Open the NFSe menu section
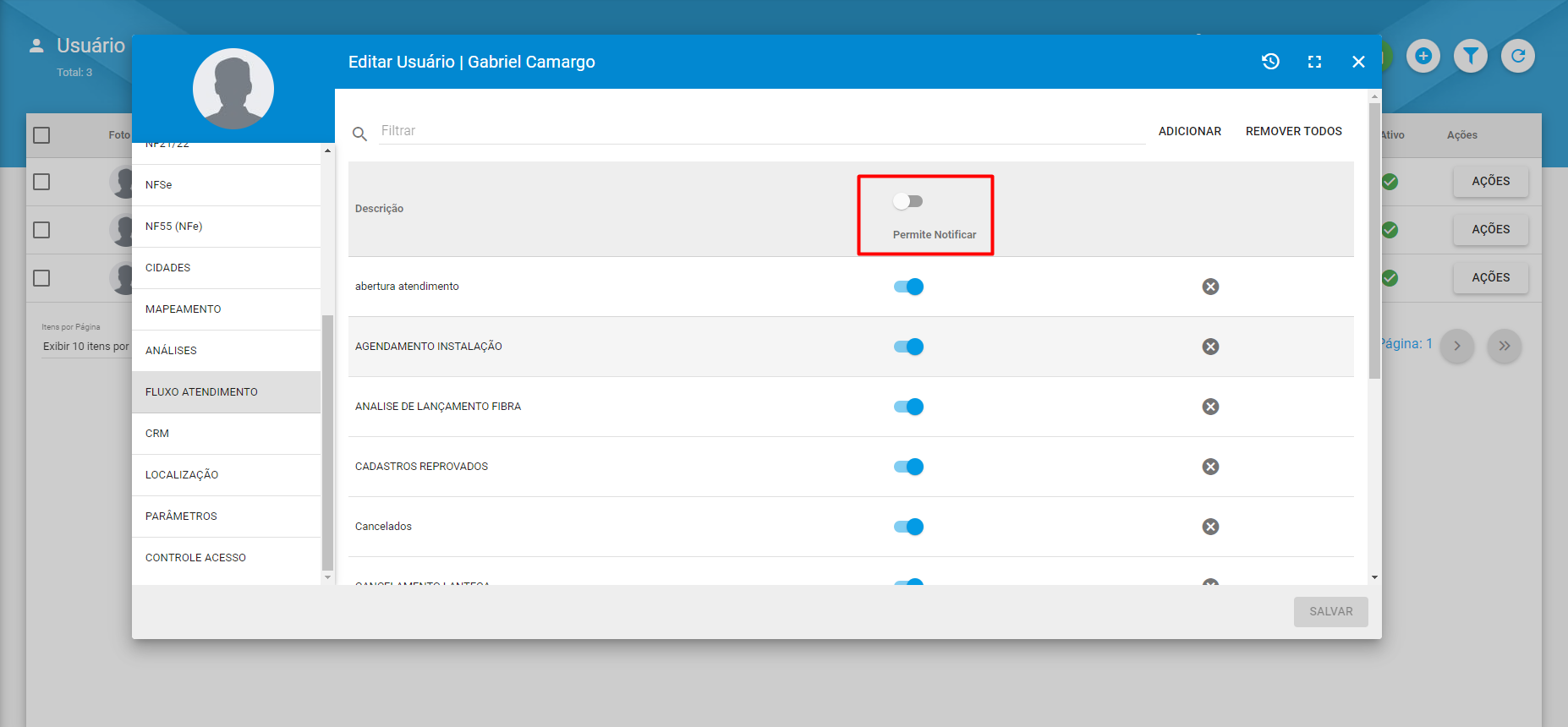Viewport: 1568px width, 727px height. 226,185
